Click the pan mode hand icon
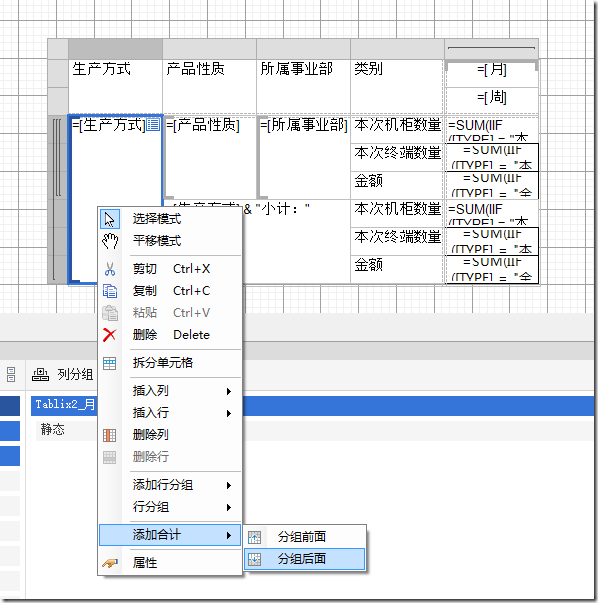This screenshot has width=598, height=603. point(110,241)
